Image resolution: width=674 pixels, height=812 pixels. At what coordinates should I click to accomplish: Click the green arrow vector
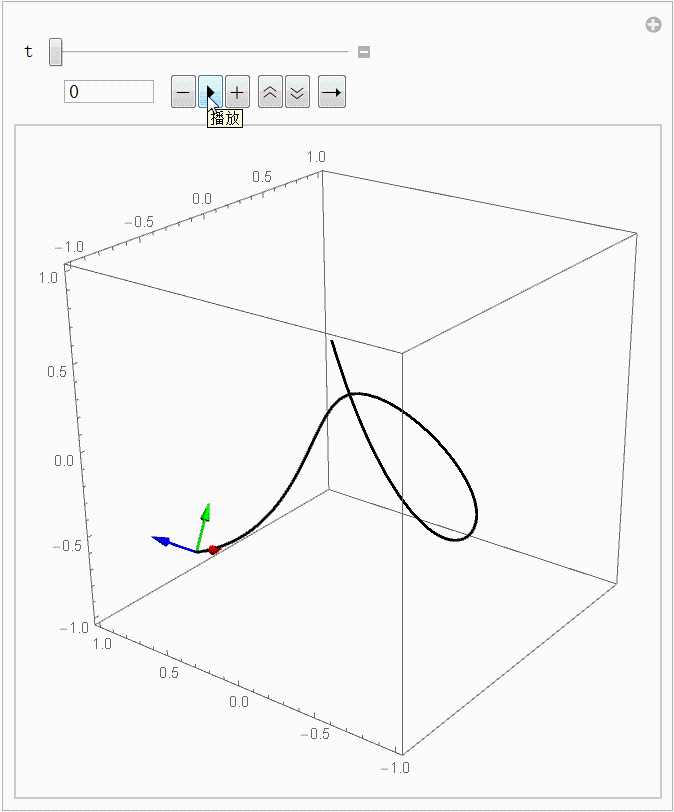203,526
